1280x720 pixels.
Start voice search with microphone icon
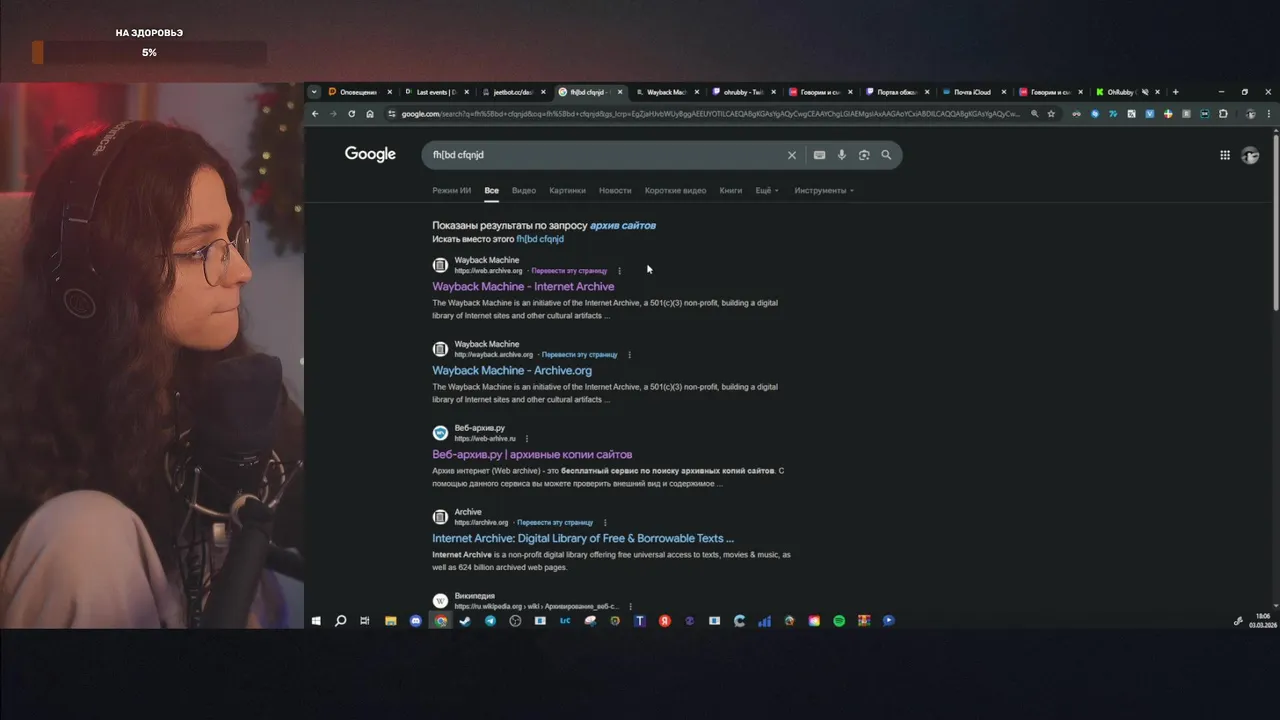pos(842,155)
